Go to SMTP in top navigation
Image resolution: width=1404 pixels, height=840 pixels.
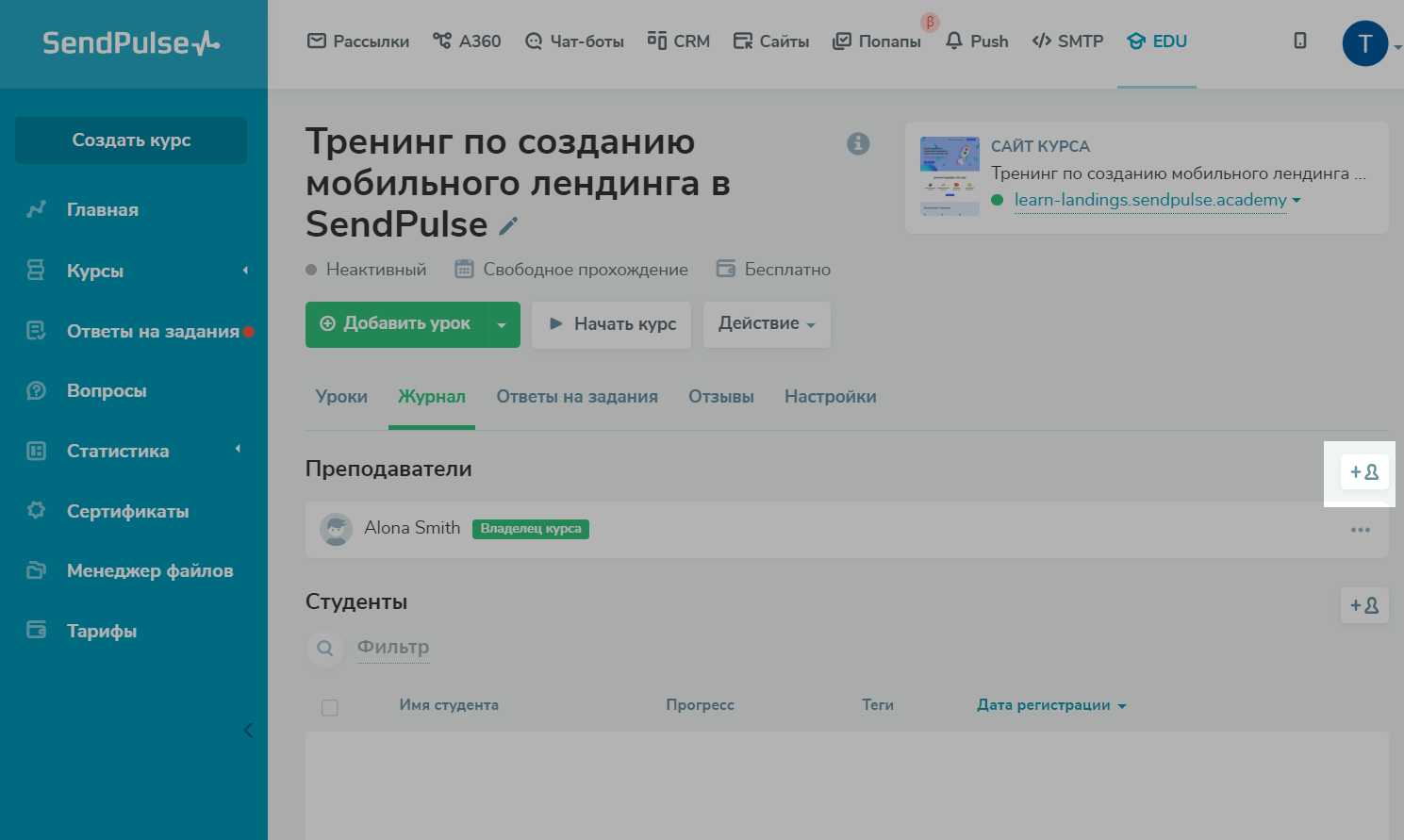1067,41
